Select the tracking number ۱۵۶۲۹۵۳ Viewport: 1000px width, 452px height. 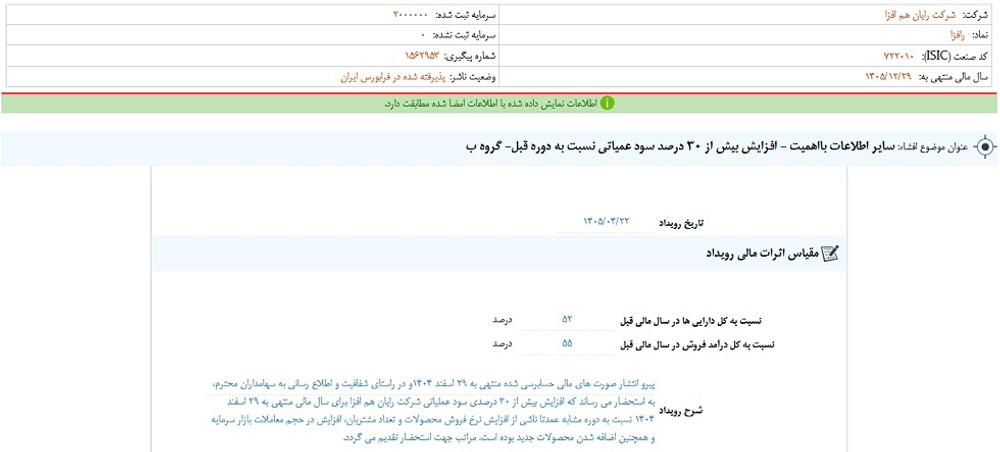[x=423, y=56]
